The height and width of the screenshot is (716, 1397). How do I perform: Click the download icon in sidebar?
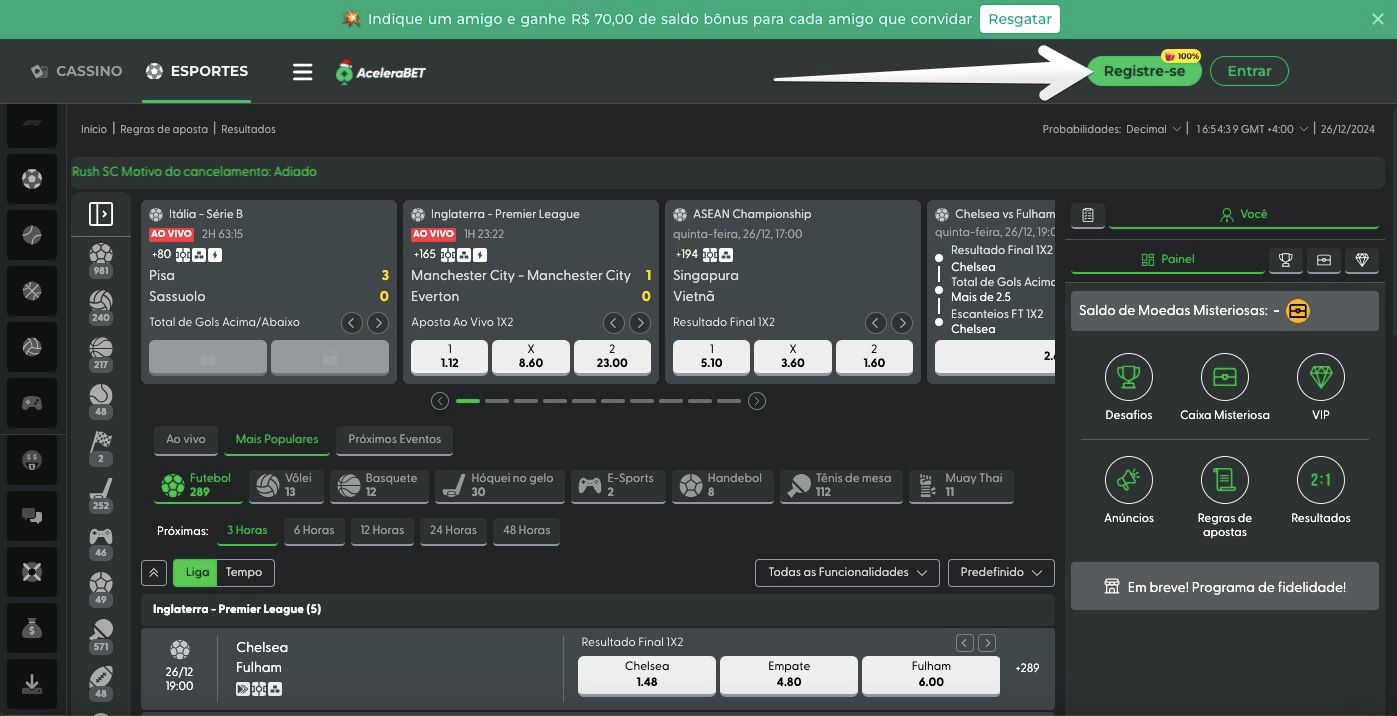[32, 684]
